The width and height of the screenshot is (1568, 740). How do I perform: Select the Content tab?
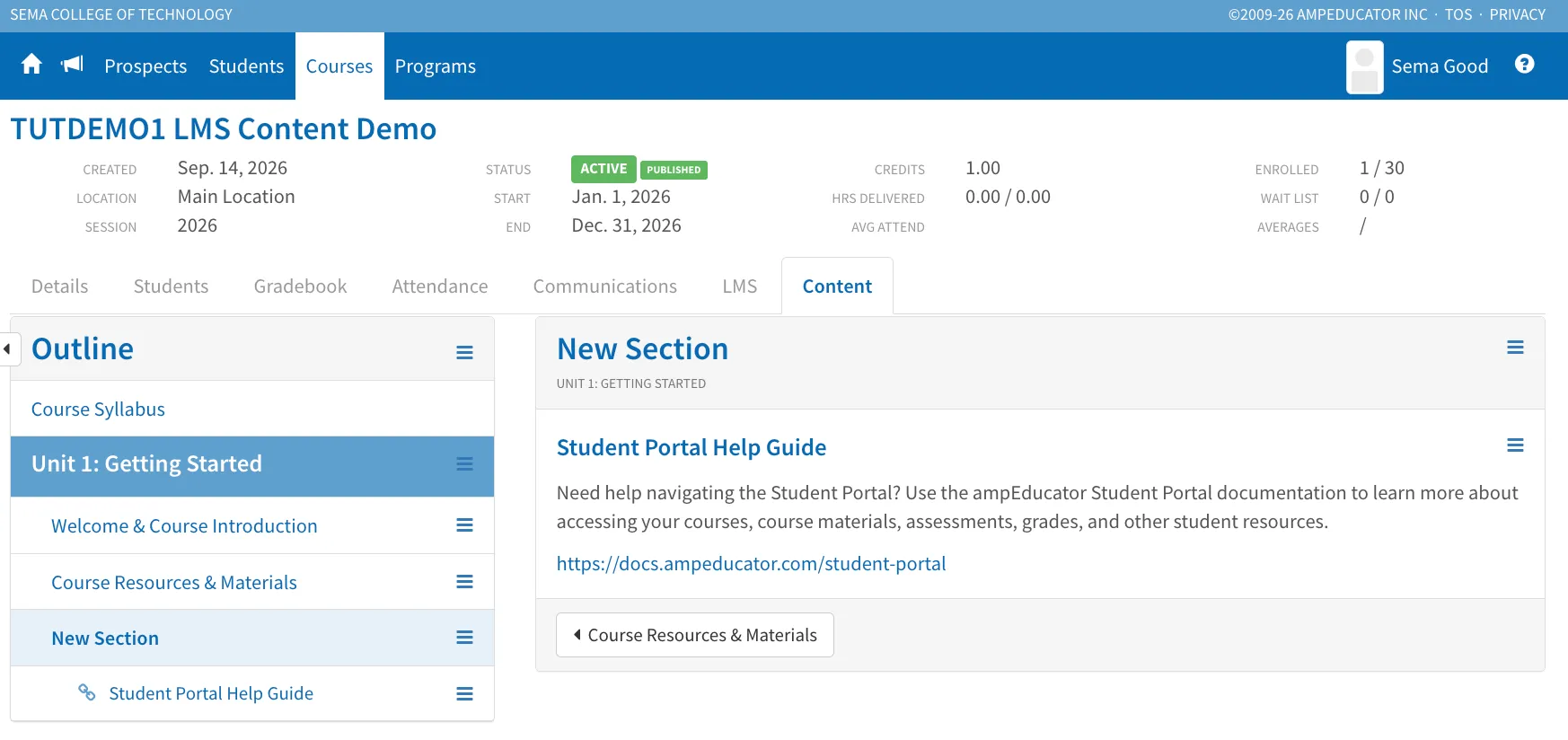pyautogui.click(x=837, y=286)
